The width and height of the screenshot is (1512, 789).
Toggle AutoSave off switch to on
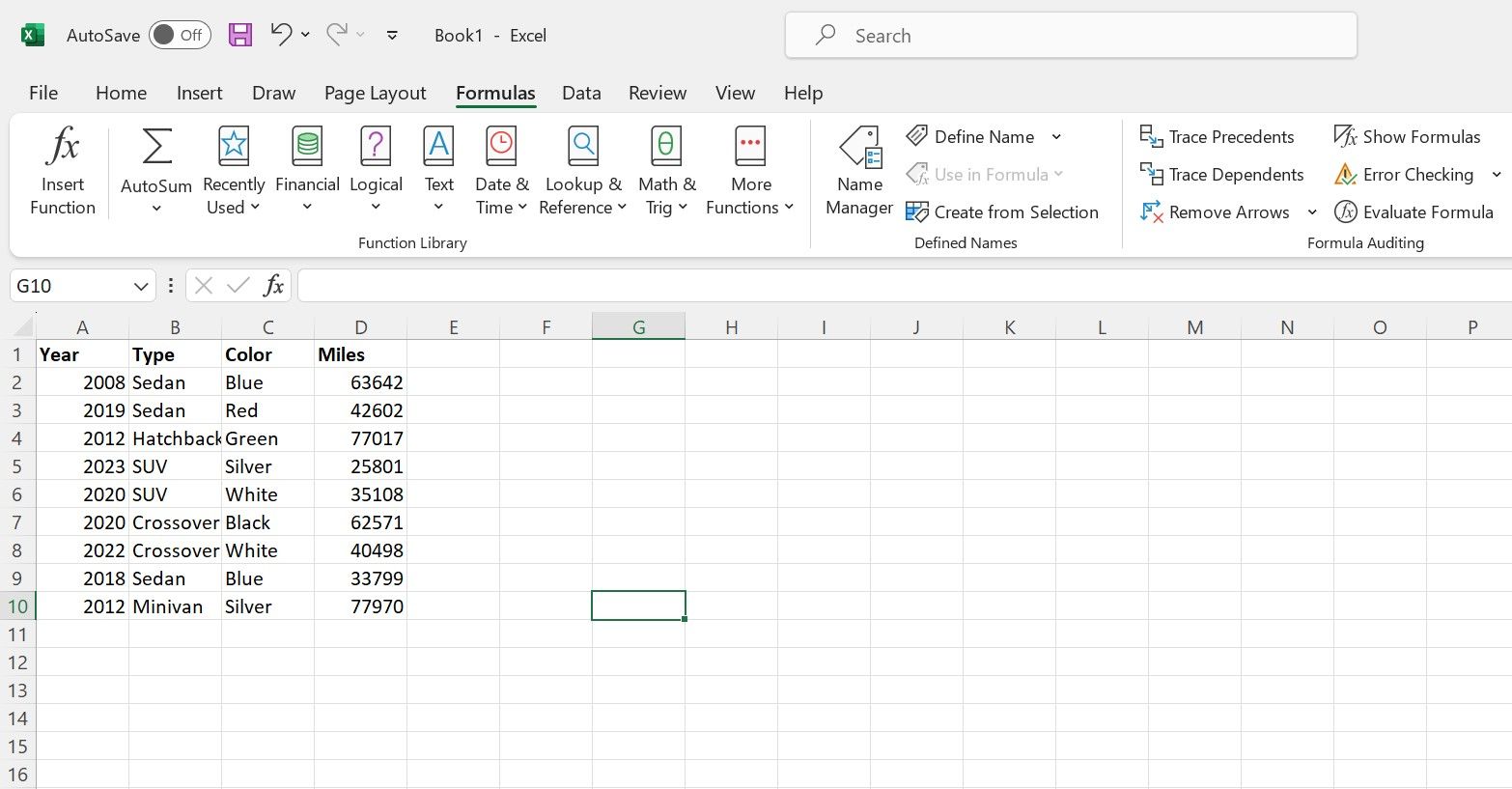point(180,34)
